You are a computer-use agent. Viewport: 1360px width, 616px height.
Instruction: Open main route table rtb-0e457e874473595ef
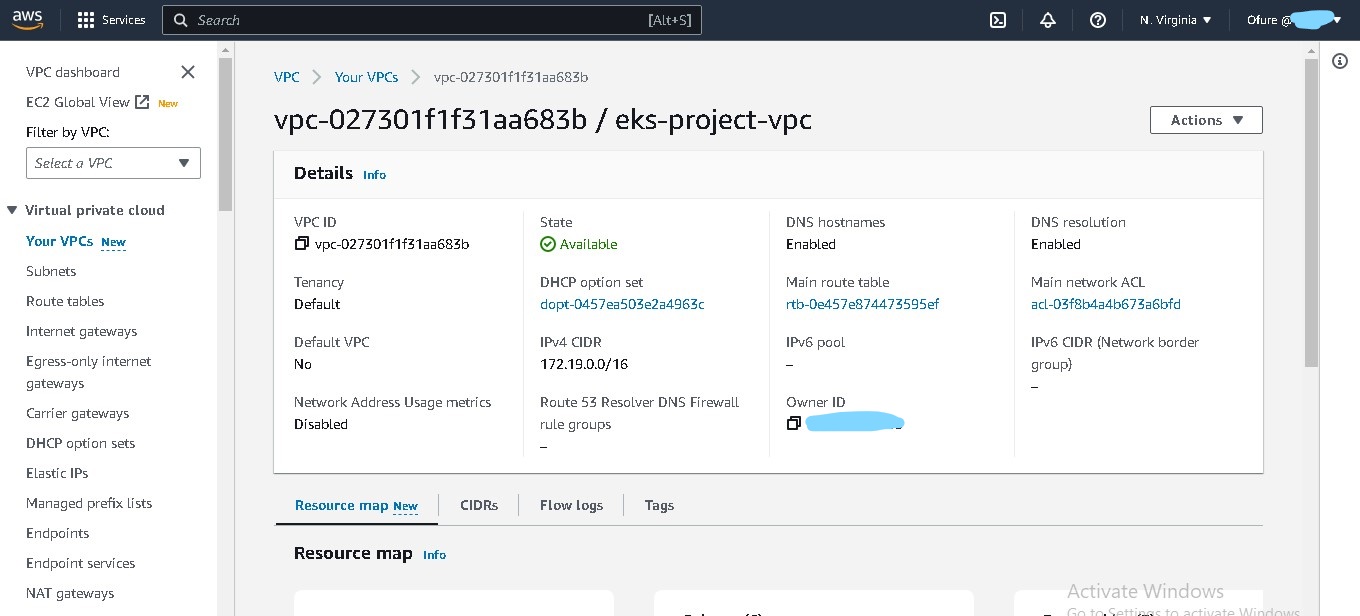[862, 304]
